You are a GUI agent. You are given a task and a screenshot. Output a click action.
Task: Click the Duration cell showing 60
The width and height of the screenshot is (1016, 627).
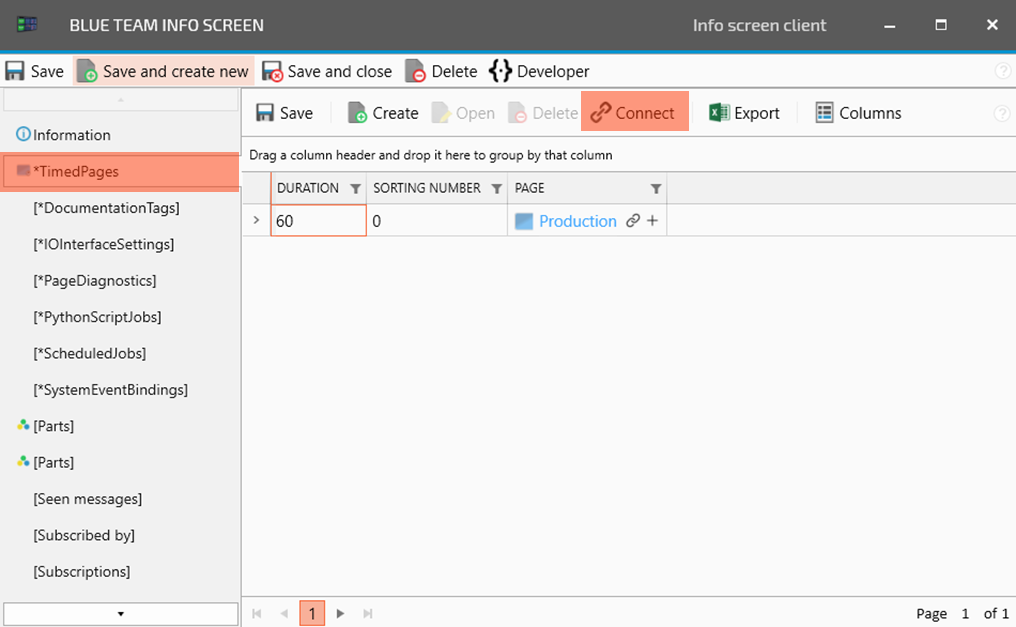click(318, 221)
